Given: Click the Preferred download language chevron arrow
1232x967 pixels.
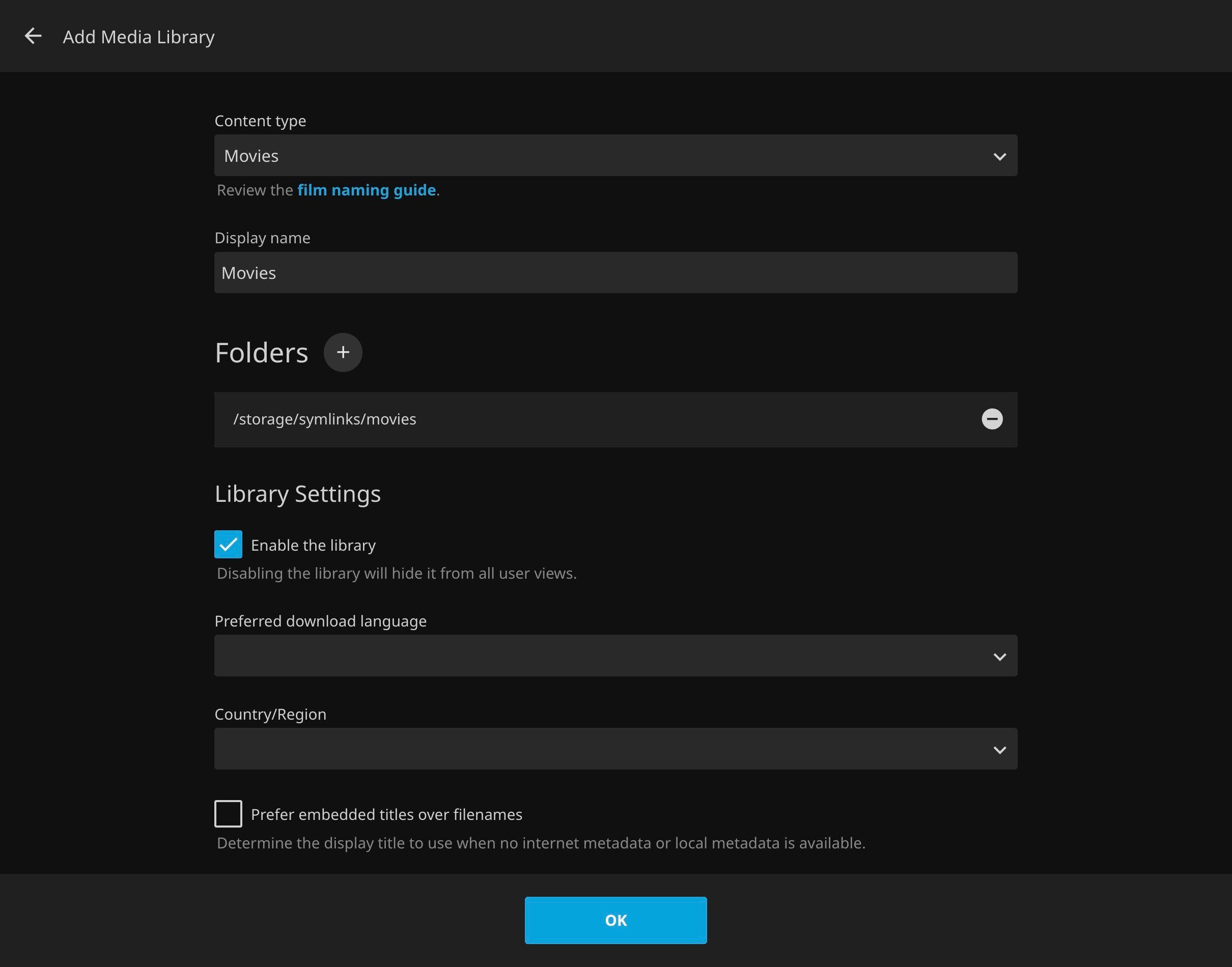Looking at the screenshot, I should coord(999,657).
